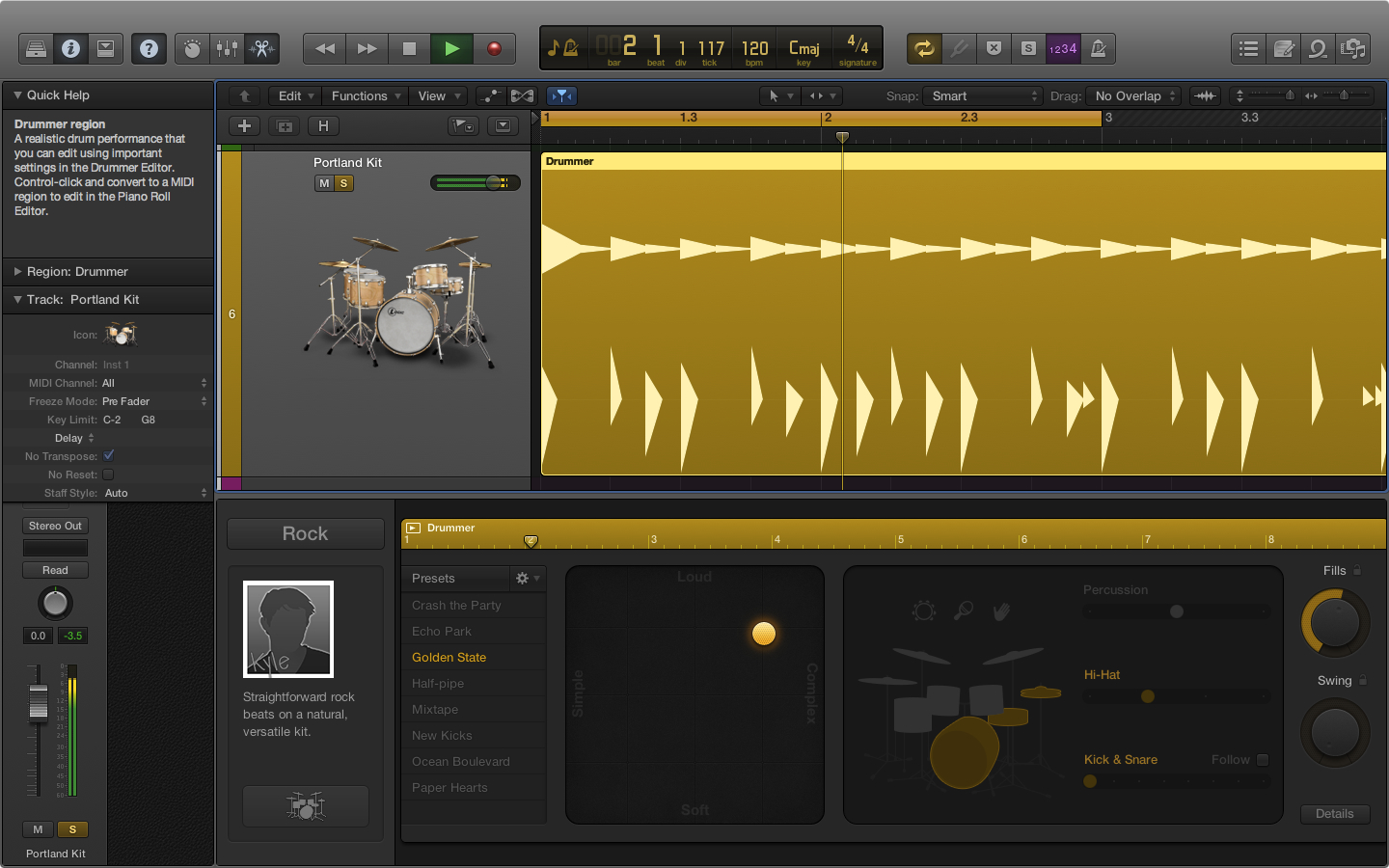
Task: Open the presets gear action menu
Action: click(x=527, y=578)
